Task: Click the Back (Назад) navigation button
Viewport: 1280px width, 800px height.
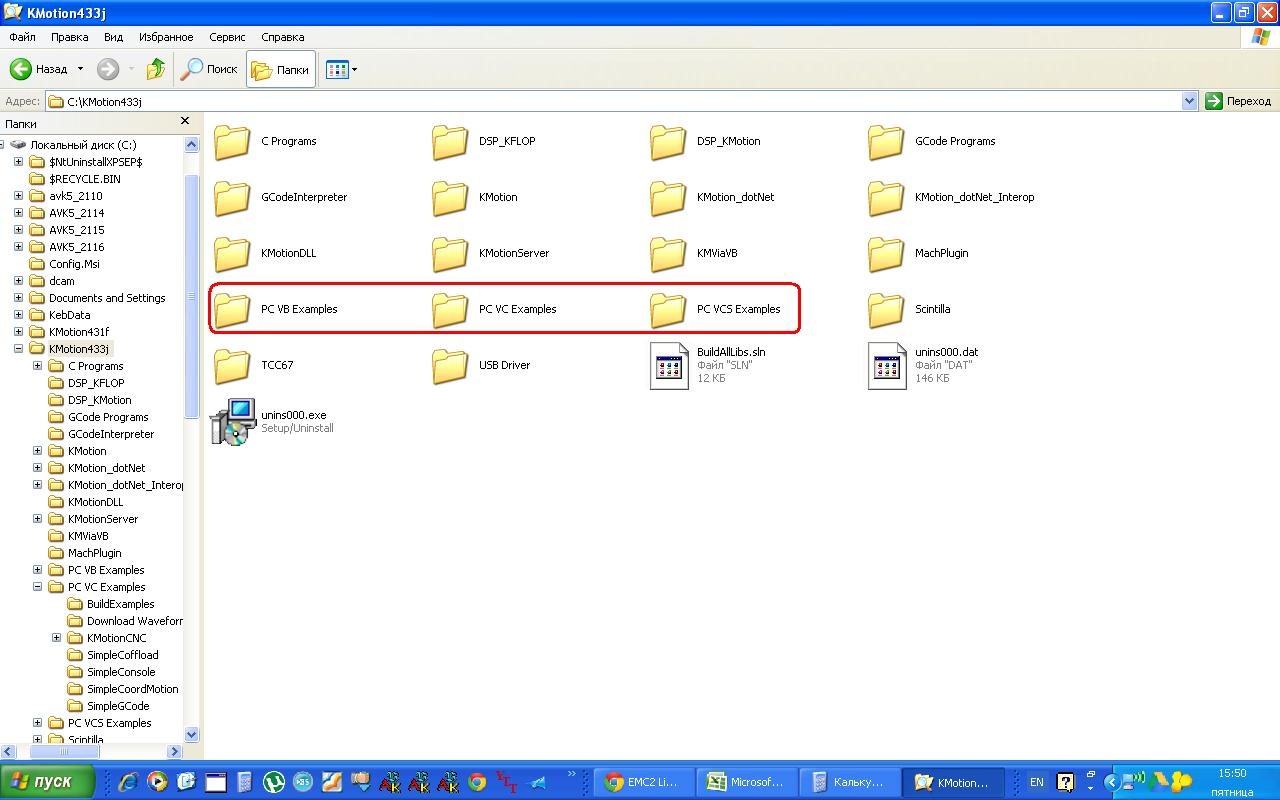Action: click(x=40, y=69)
